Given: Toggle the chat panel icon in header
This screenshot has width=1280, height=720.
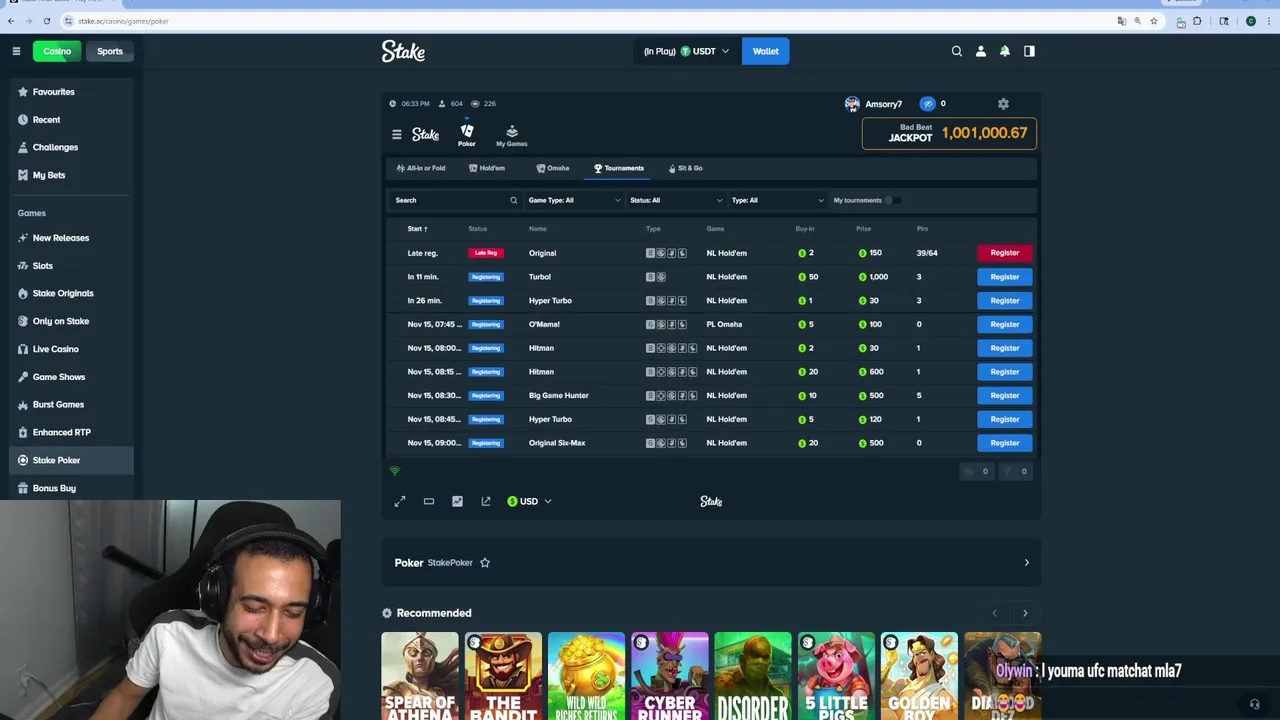Looking at the screenshot, I should tap(1029, 51).
